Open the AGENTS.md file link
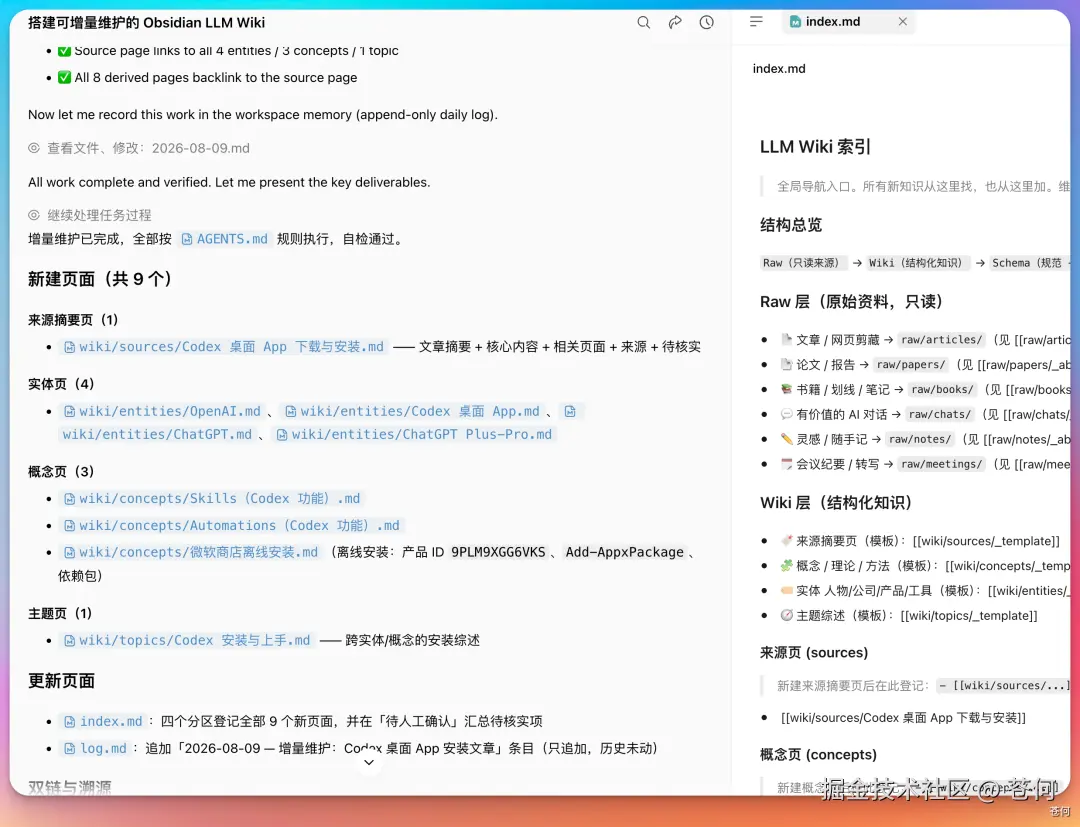Screen dimensions: 1080x827 225,239
